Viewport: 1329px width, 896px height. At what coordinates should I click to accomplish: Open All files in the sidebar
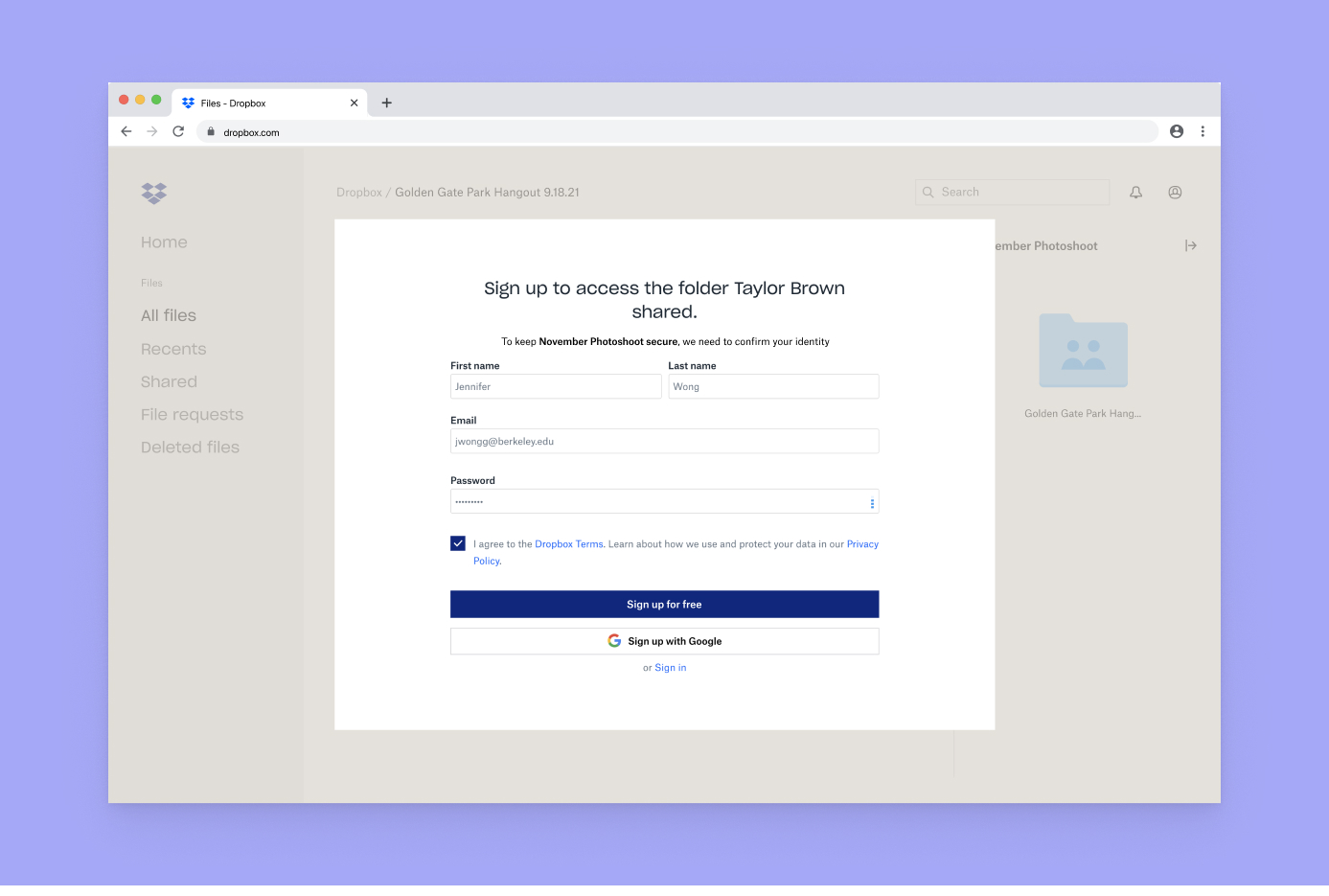[169, 315]
